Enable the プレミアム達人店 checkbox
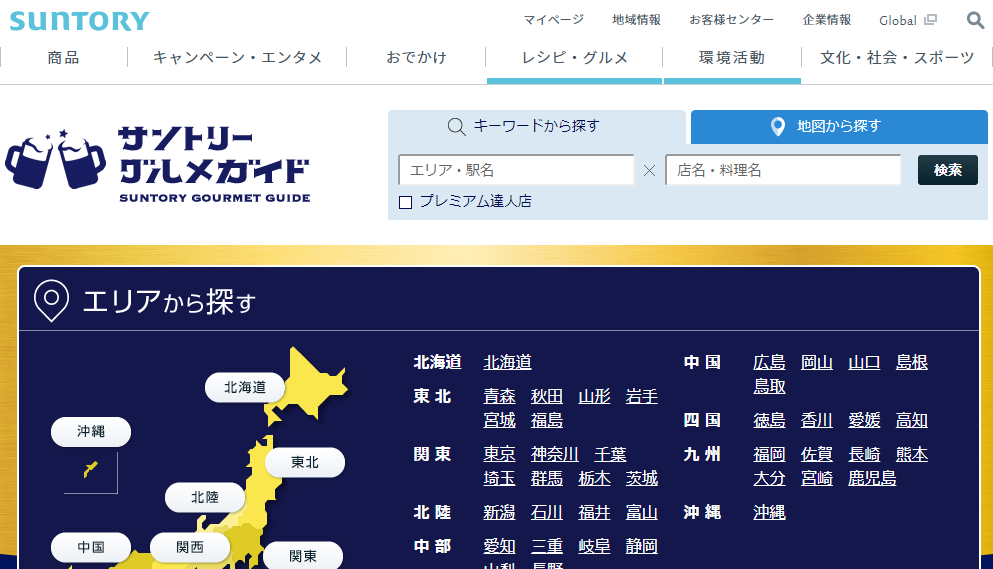Viewport: 993px width, 569px height. pyautogui.click(x=406, y=202)
